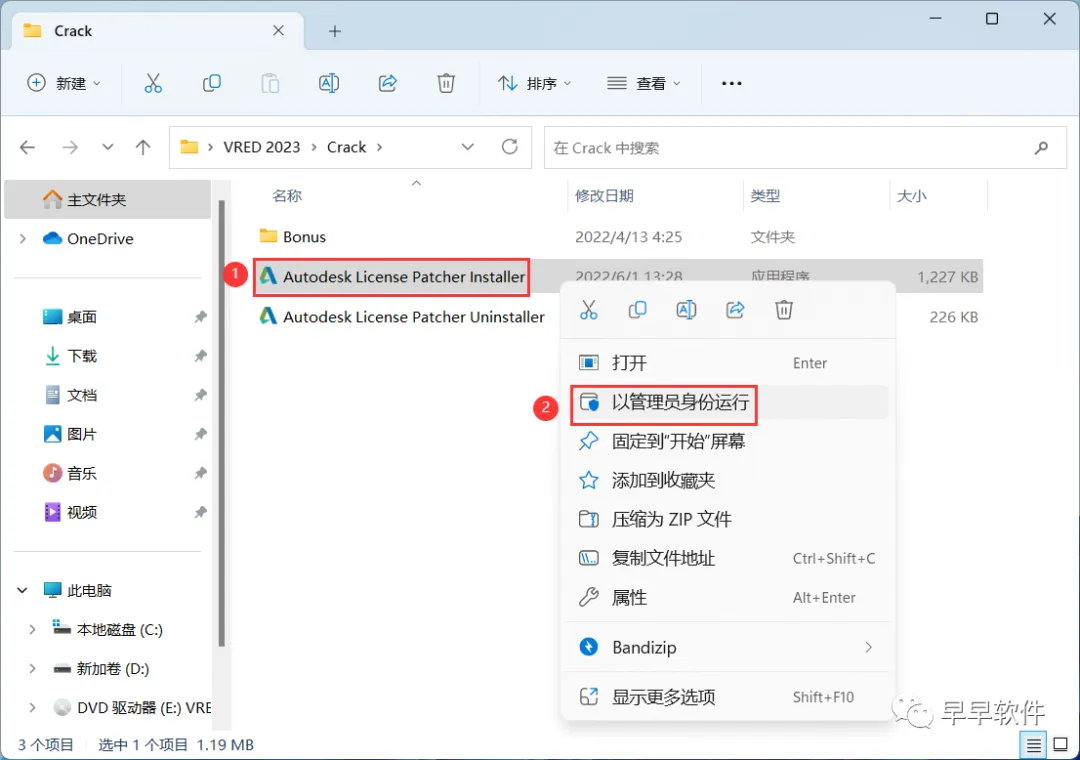The image size is (1080, 760).
Task: Expand 本地磁盘 (C:) node
Action: click(x=32, y=630)
